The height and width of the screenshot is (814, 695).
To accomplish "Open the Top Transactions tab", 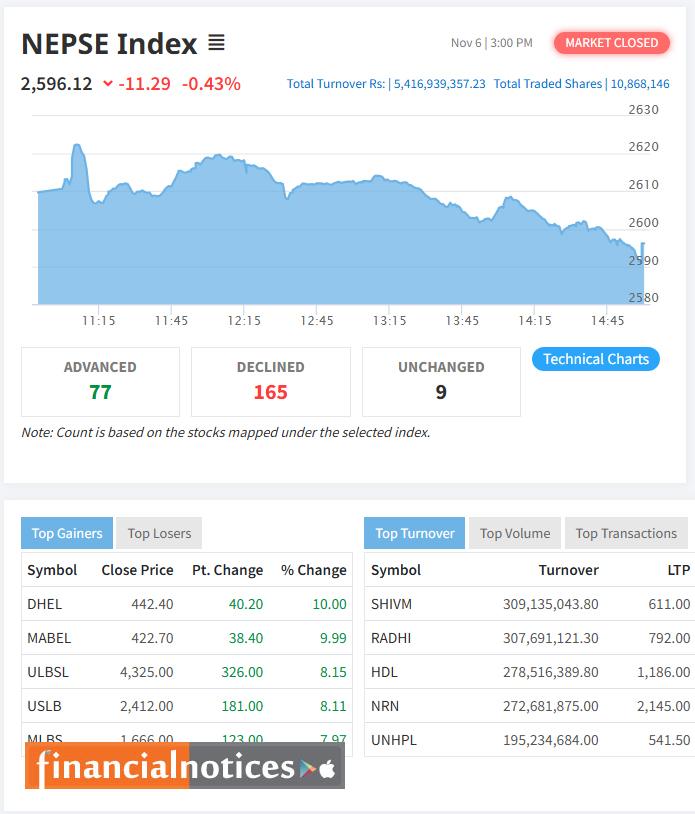I will coord(626,533).
